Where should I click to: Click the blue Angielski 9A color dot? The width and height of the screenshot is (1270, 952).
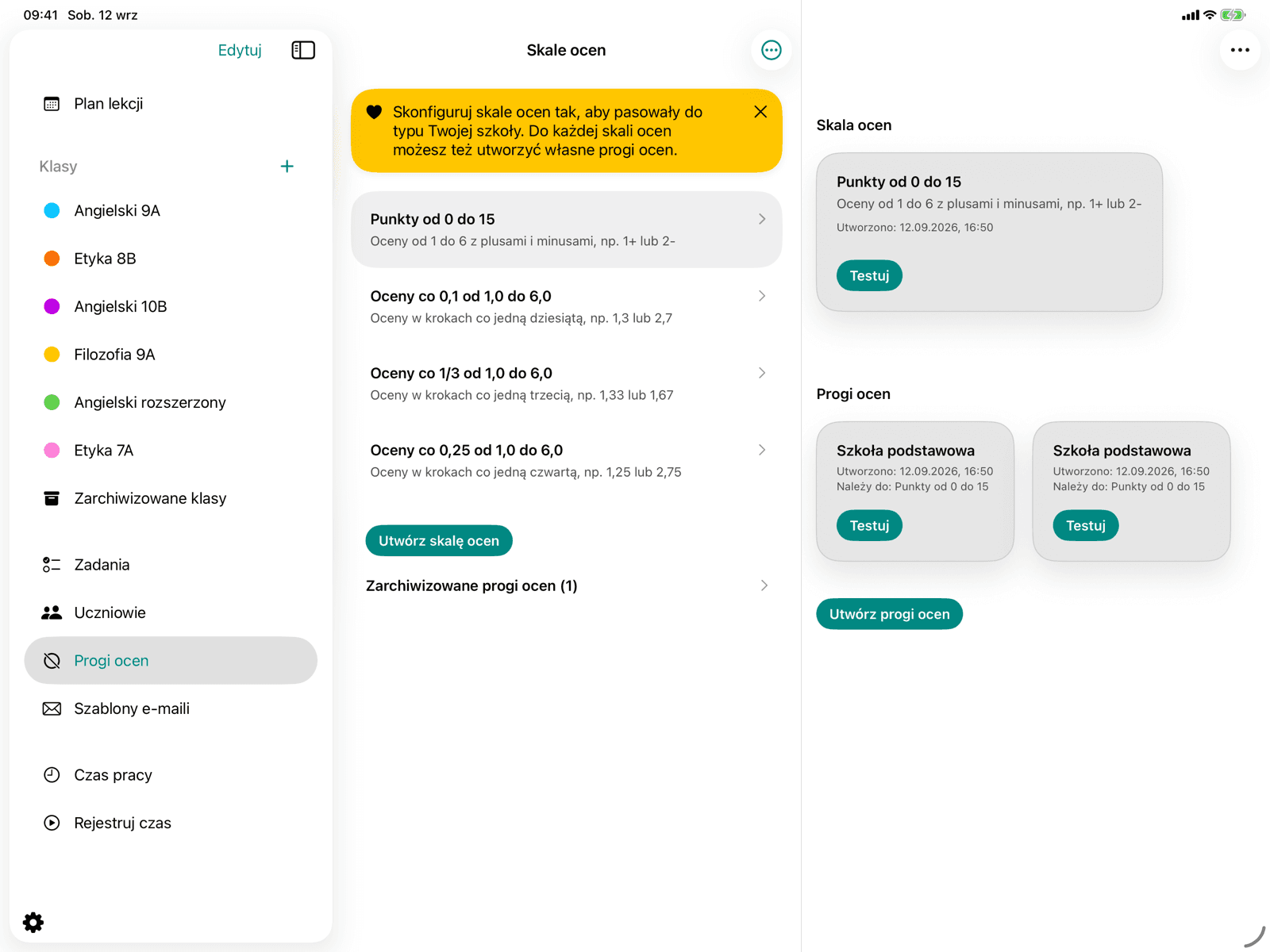click(x=52, y=210)
